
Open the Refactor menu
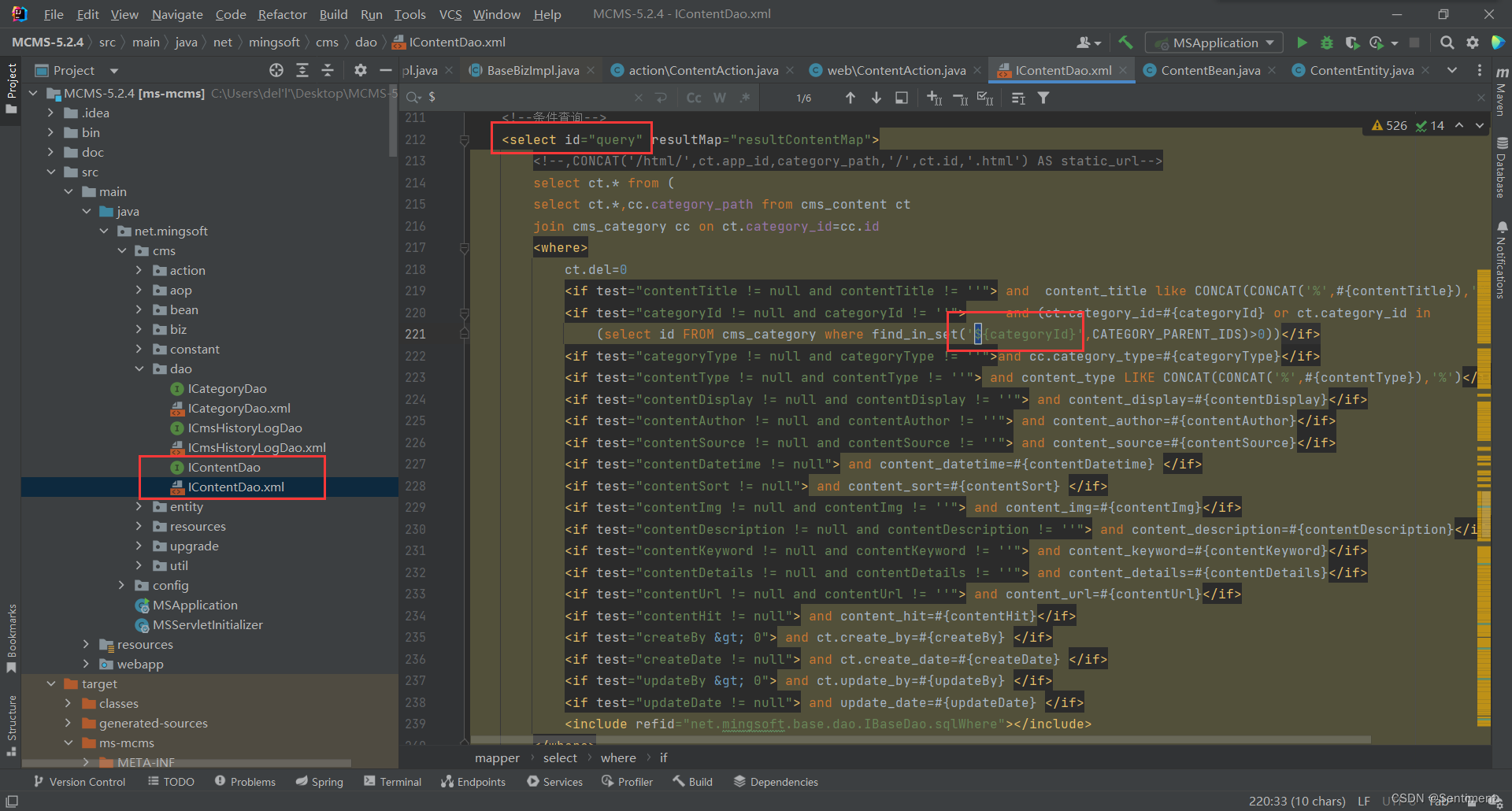pos(282,14)
